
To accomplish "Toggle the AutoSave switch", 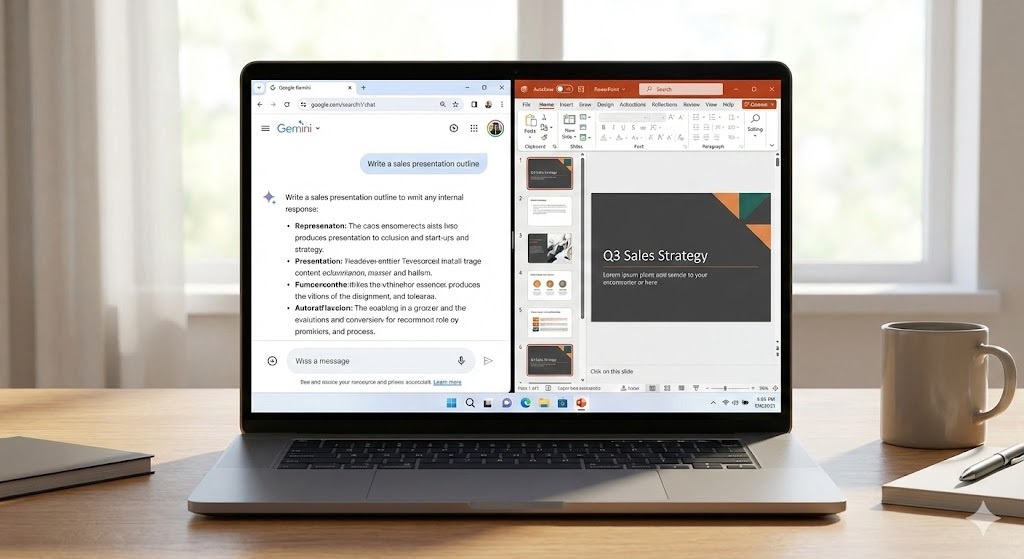I will click(564, 89).
